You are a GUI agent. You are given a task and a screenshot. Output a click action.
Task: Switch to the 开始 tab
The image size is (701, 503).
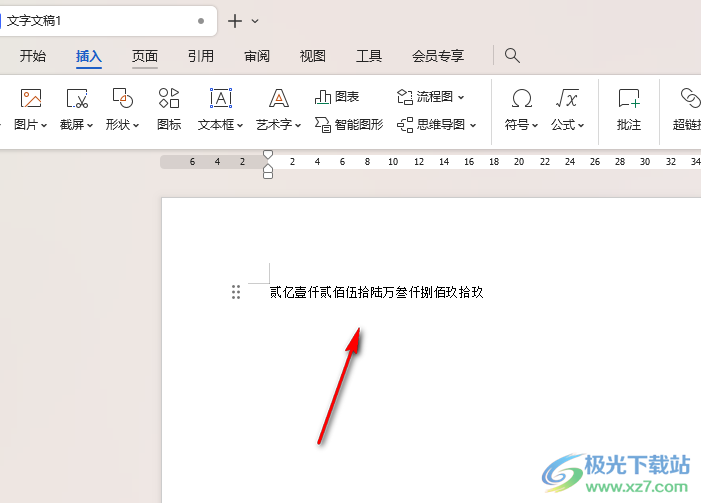tap(33, 56)
